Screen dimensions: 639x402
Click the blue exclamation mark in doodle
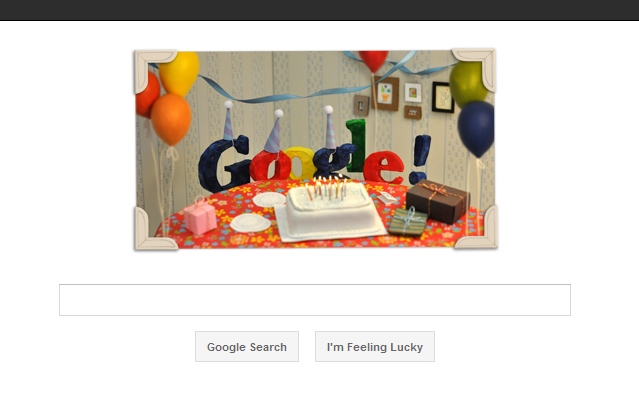420,159
